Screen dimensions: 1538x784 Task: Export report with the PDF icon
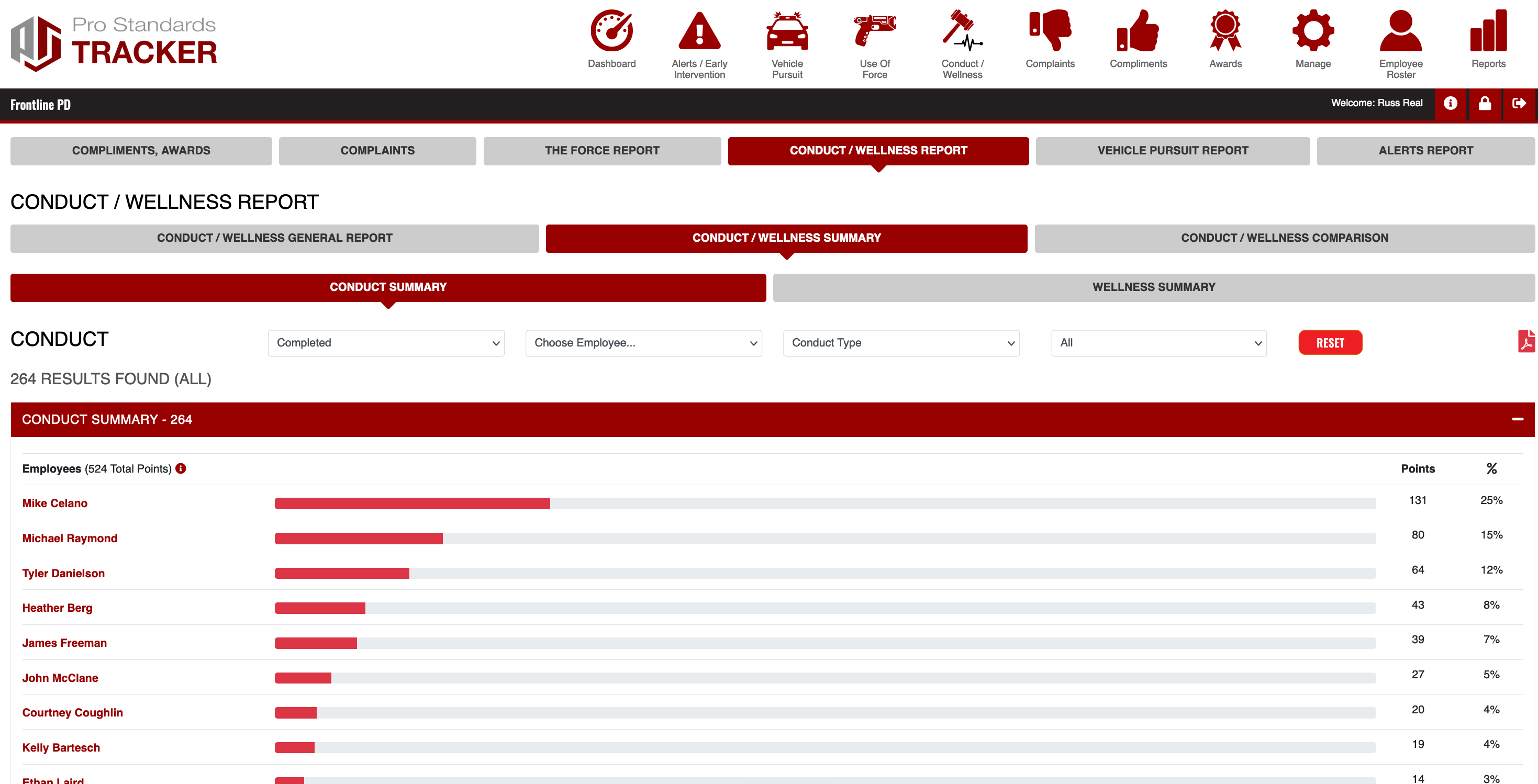1525,342
